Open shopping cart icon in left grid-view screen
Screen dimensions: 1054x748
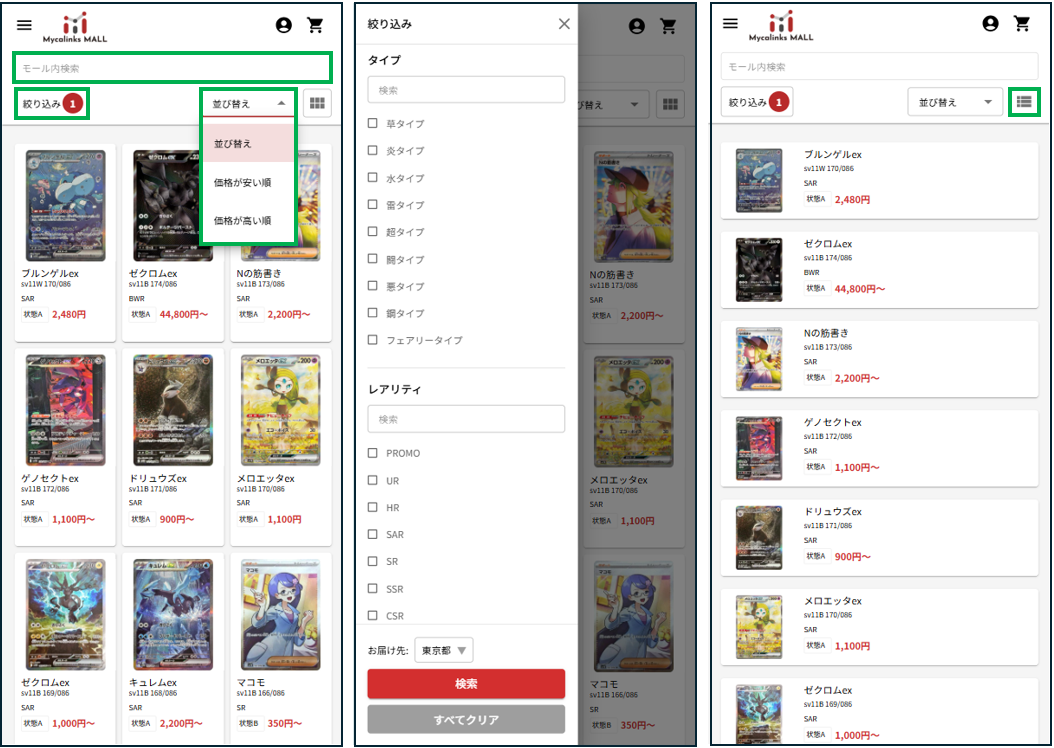click(x=315, y=26)
